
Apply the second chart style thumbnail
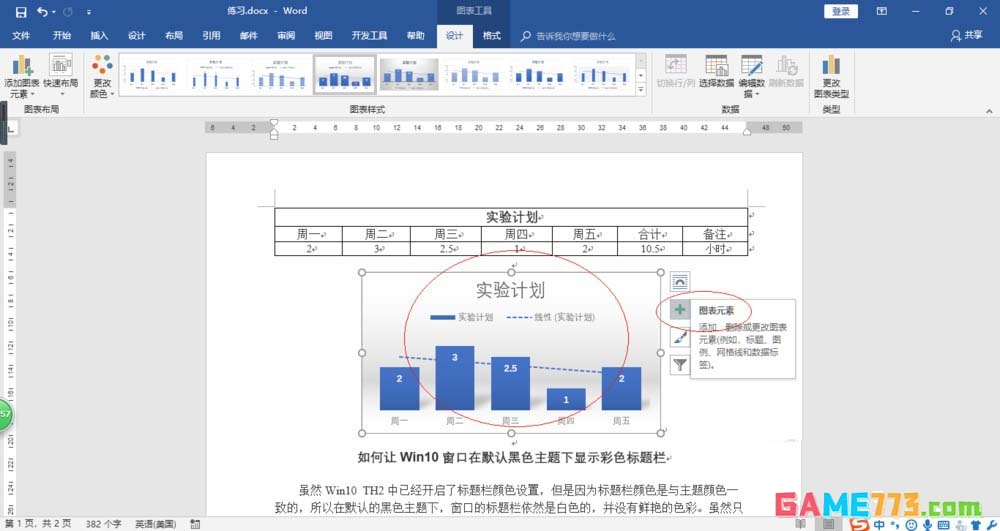217,75
